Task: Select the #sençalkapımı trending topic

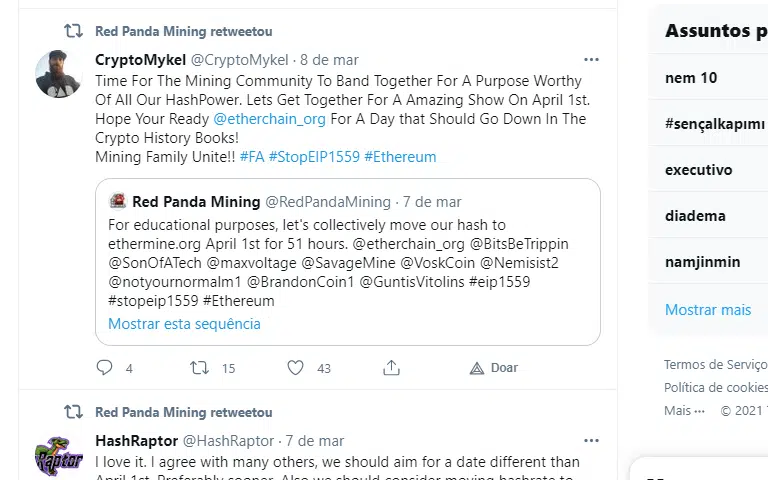Action: (x=715, y=124)
